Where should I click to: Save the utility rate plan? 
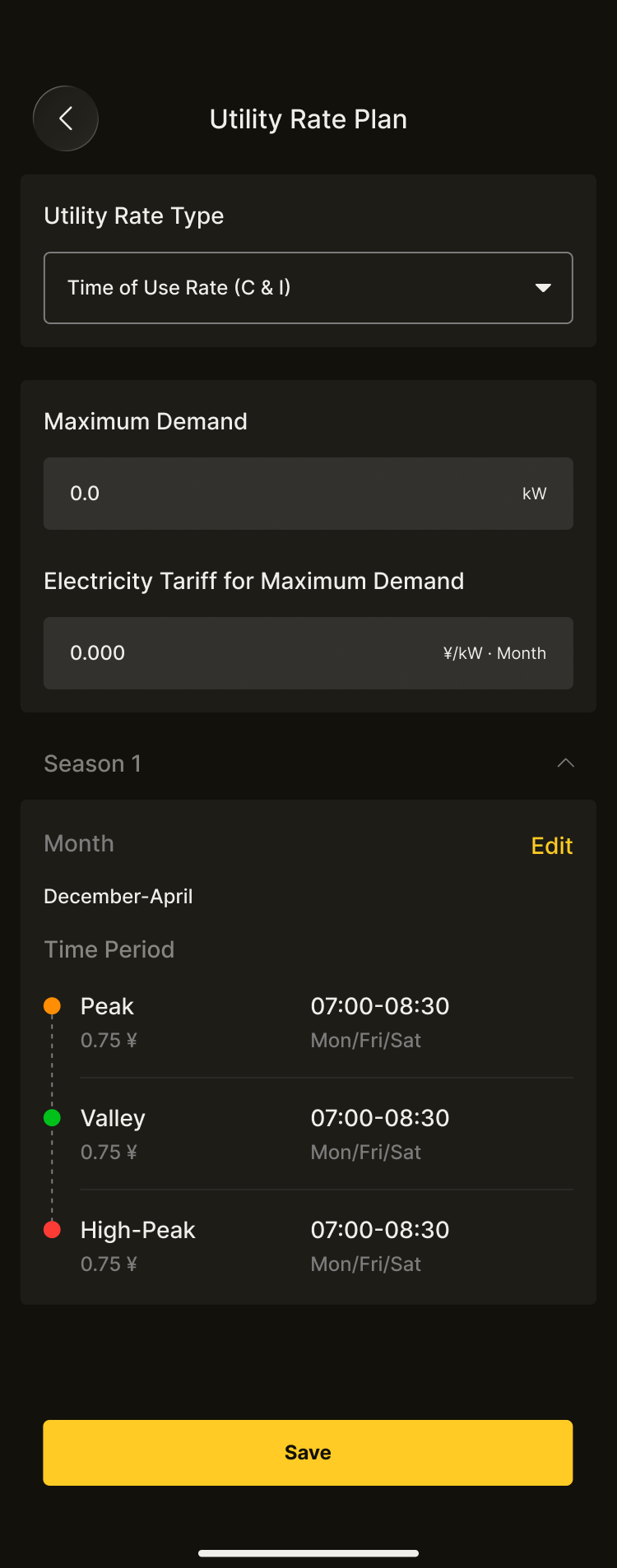point(308,1452)
